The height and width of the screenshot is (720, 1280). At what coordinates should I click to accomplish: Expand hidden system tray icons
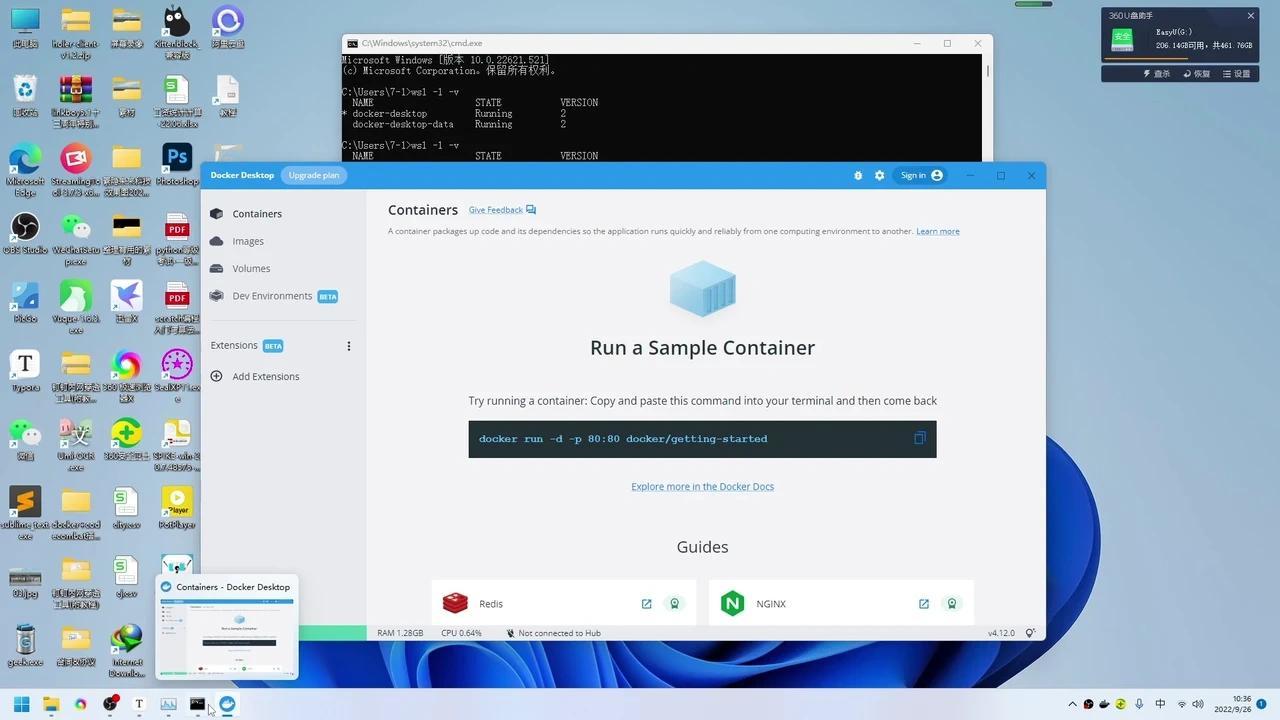[x=1071, y=703]
